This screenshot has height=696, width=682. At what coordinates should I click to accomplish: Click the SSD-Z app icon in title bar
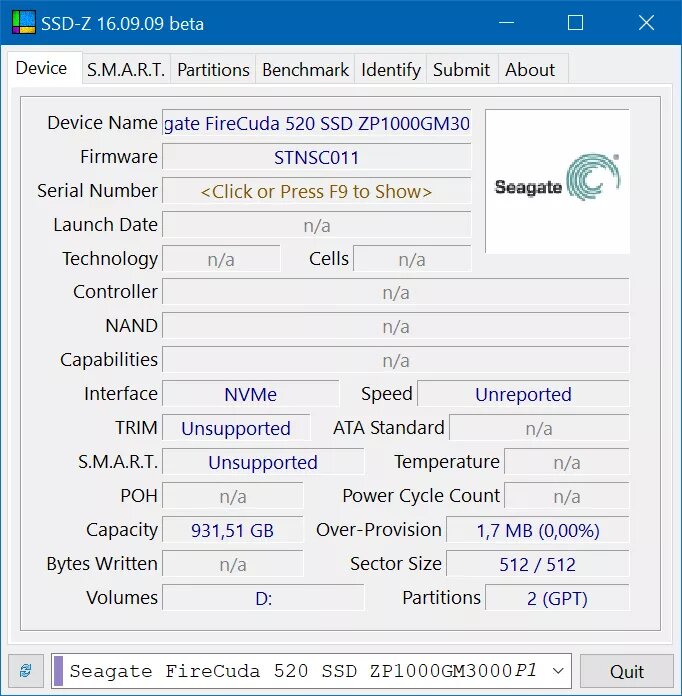pos(24,22)
